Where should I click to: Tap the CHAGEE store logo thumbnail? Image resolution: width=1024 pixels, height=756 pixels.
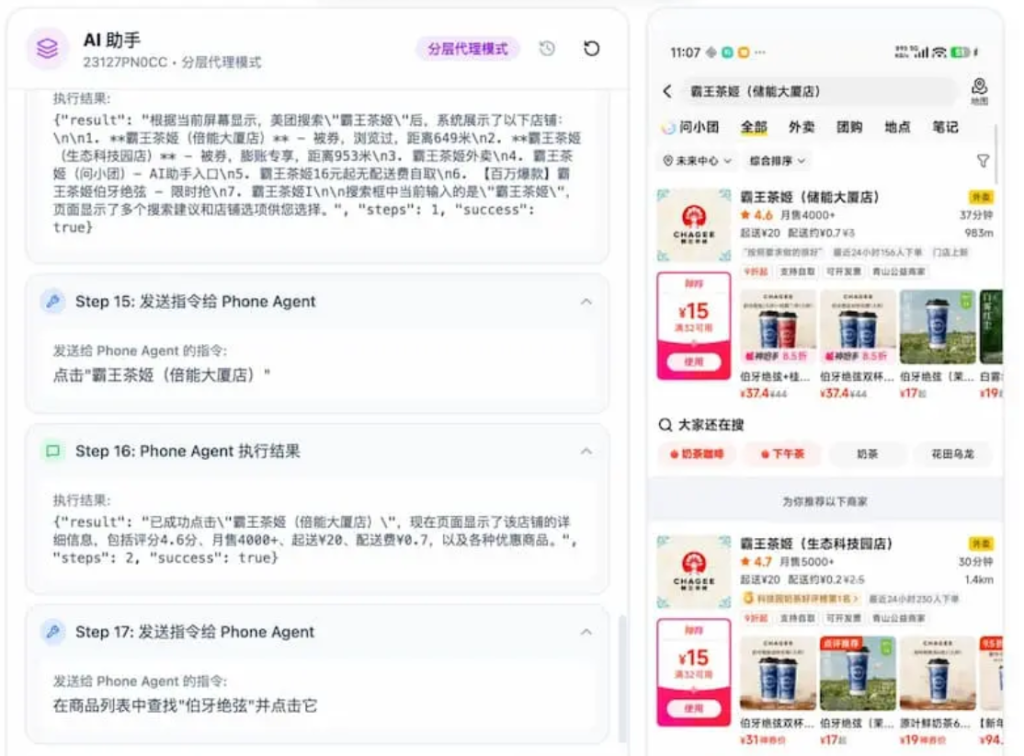(695, 224)
